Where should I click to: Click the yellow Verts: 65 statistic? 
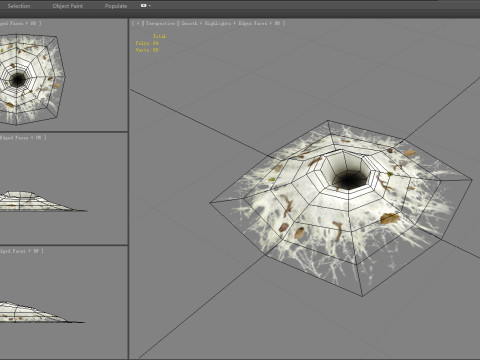[x=147, y=50]
